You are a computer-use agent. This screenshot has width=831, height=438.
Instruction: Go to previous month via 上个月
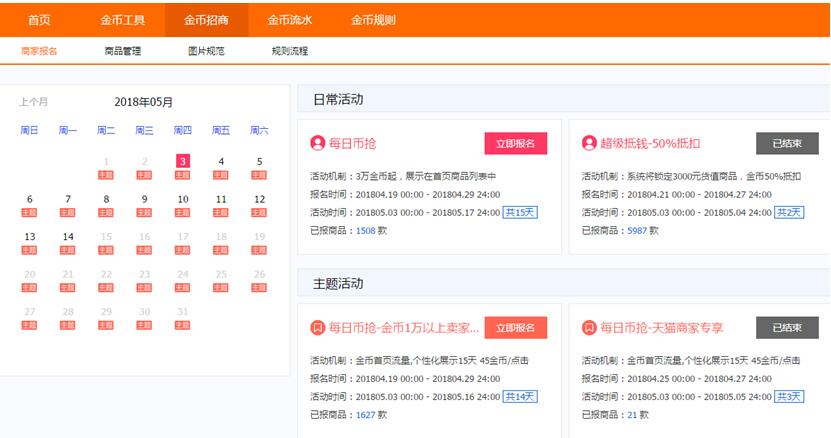tap(34, 102)
